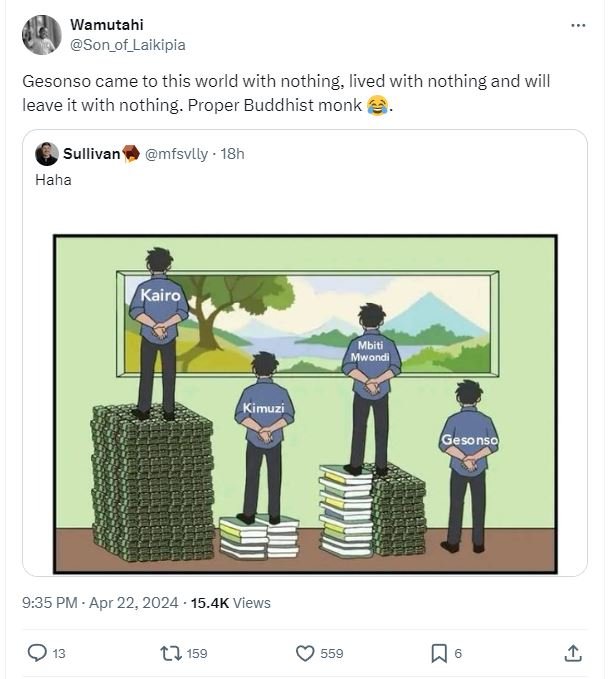
Task: Click the repost retweet icon
Action: click(171, 653)
